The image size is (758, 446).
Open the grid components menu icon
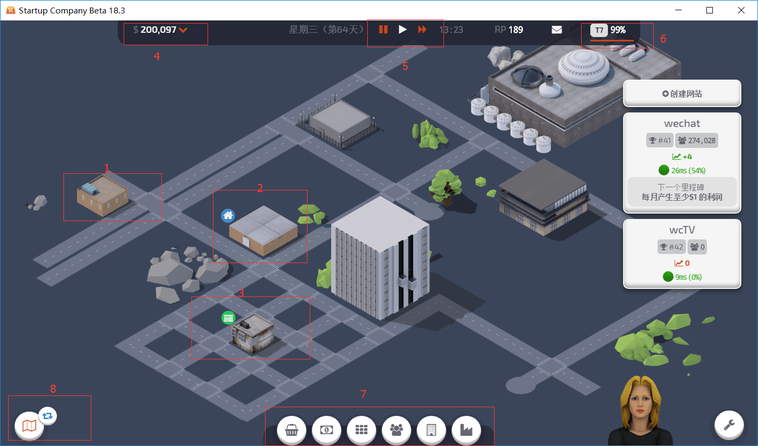coord(362,430)
